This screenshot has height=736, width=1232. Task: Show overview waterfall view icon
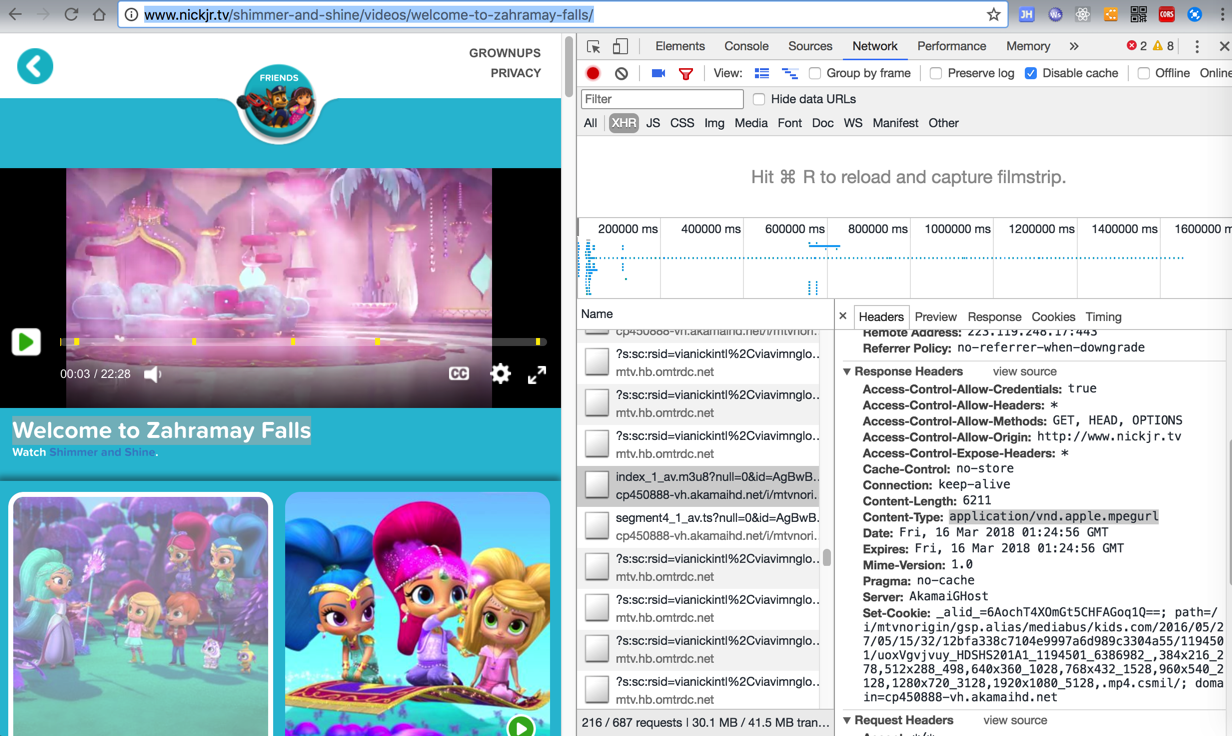click(x=790, y=73)
